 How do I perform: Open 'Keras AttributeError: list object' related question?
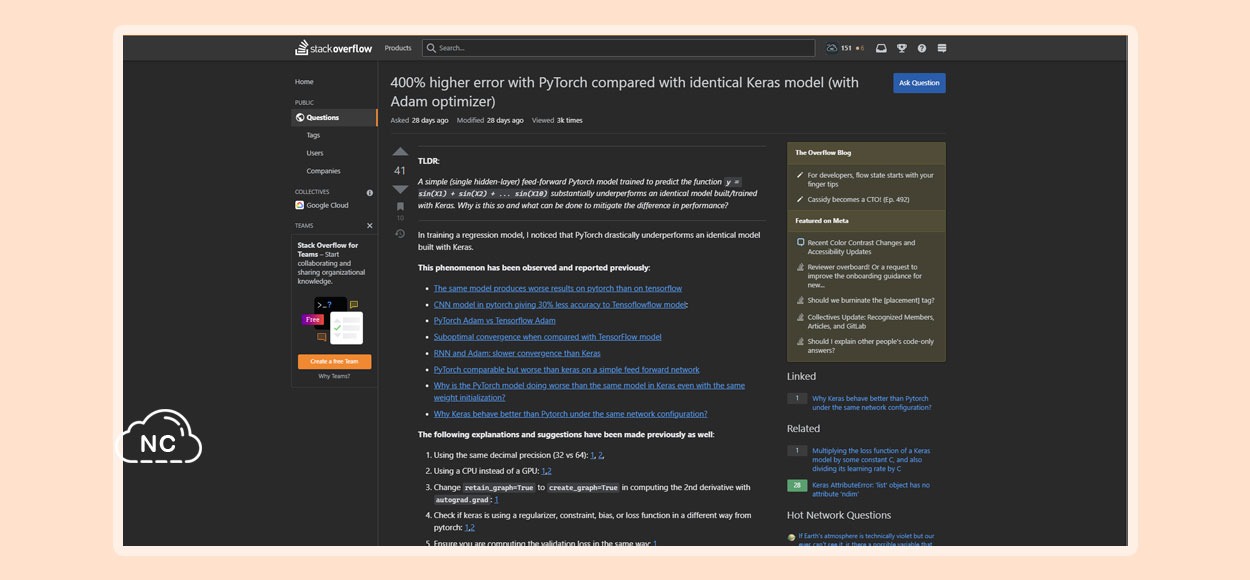tap(871, 489)
